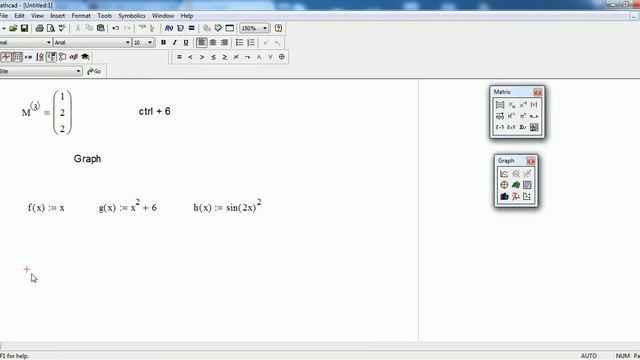Open the Tools menu
Viewport: 640px width, 360px height.
[104, 16]
